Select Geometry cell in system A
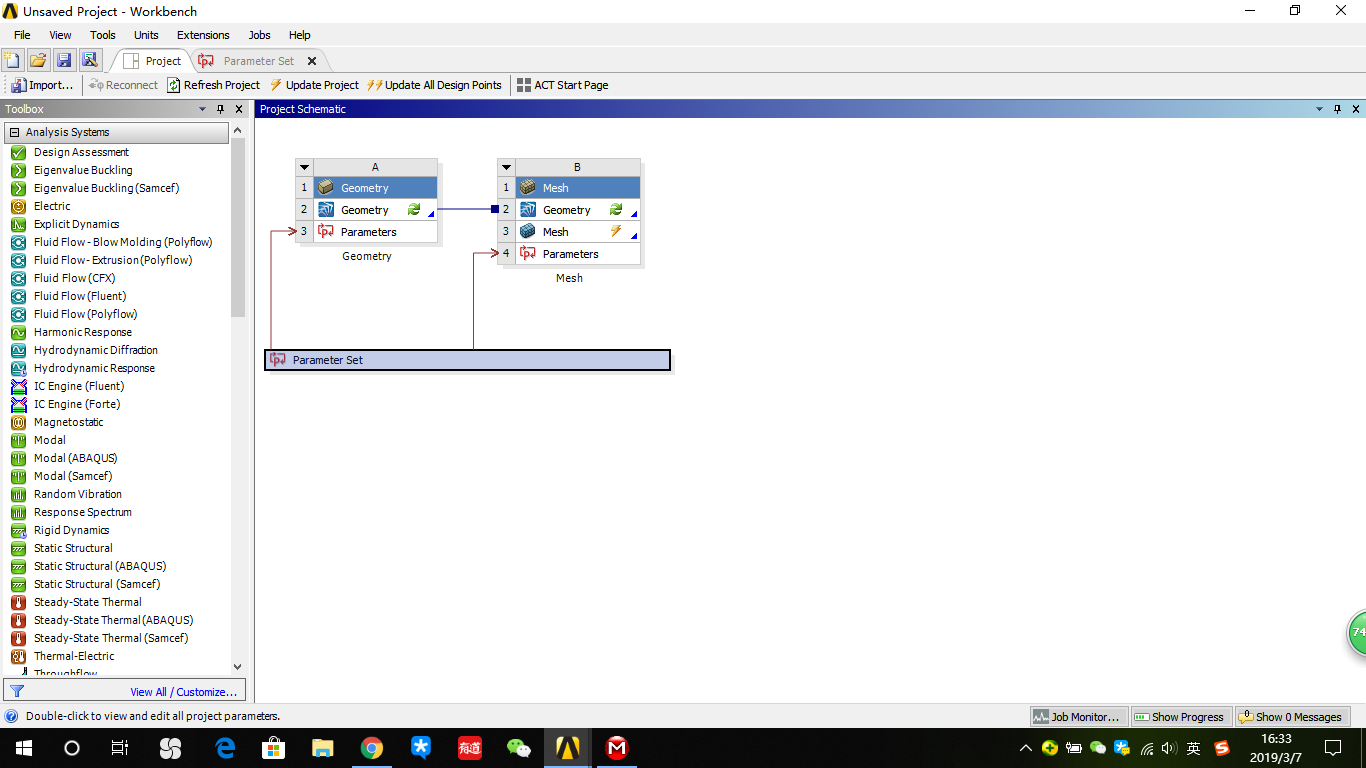Screen dimensions: 1366x768 click(x=376, y=210)
